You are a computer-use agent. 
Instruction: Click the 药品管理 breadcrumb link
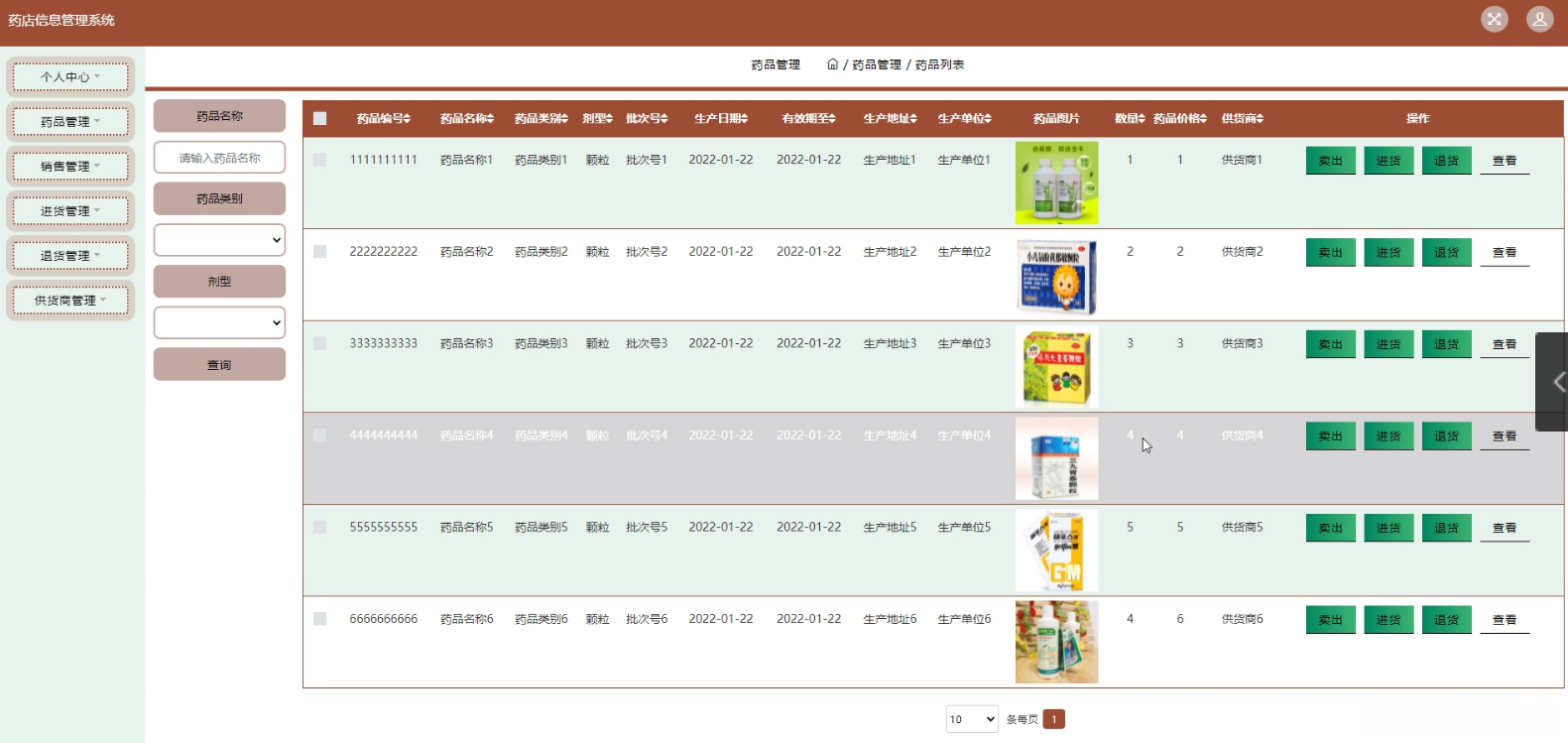877,64
